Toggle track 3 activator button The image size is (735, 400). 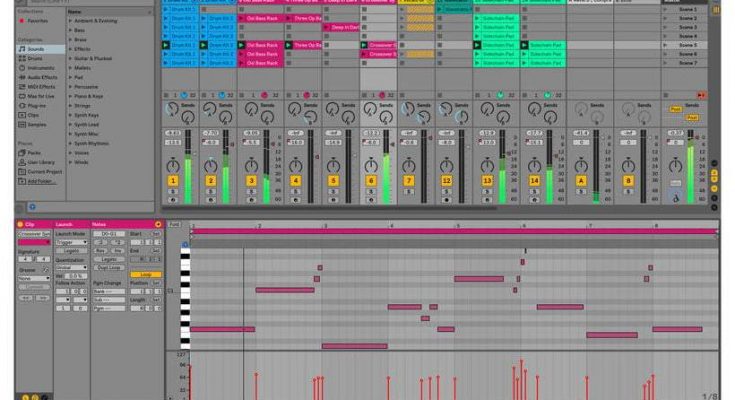pyautogui.click(x=251, y=181)
